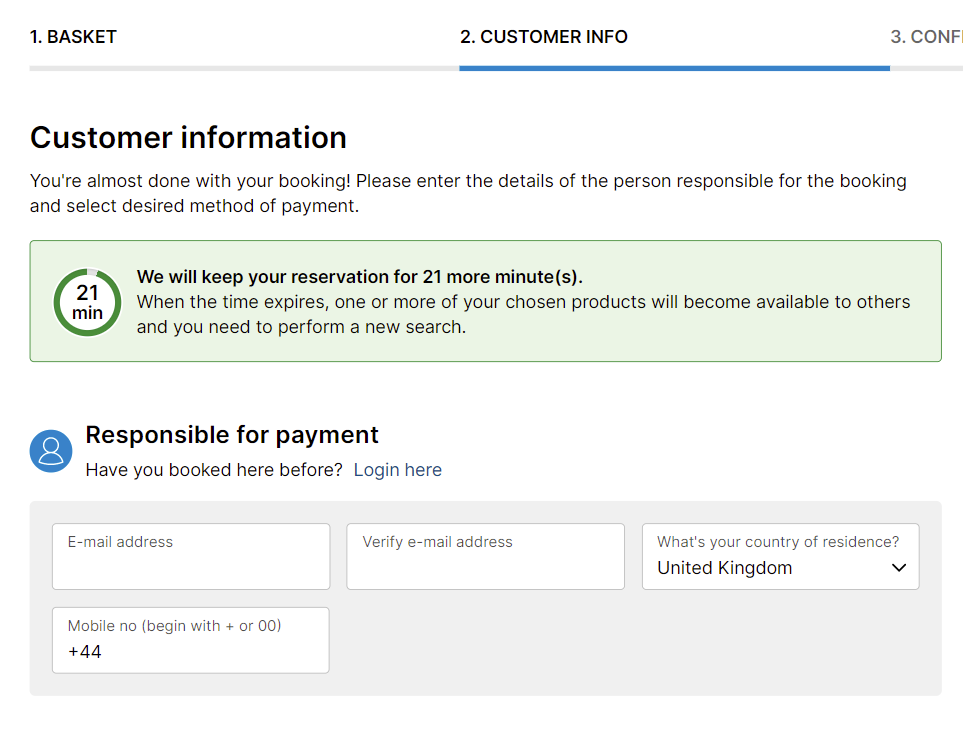
Task: Go back to the 1. Basket step
Action: [x=73, y=37]
